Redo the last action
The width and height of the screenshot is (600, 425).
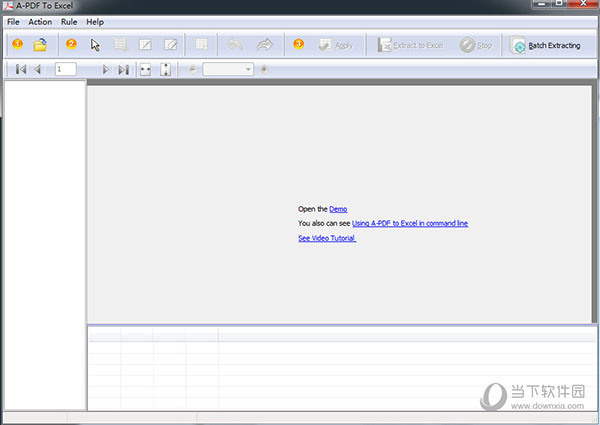click(264, 45)
